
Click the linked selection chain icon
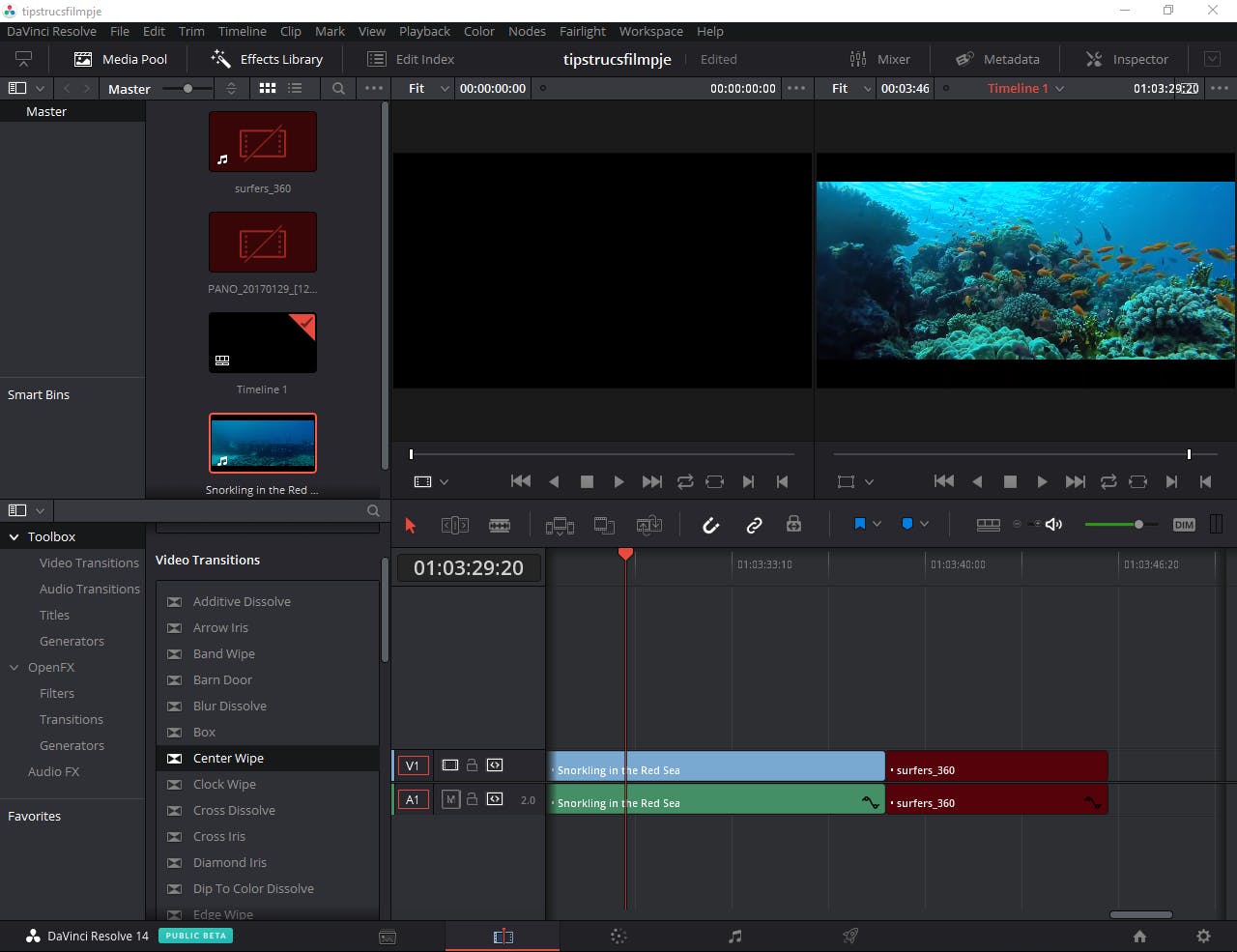[754, 525]
